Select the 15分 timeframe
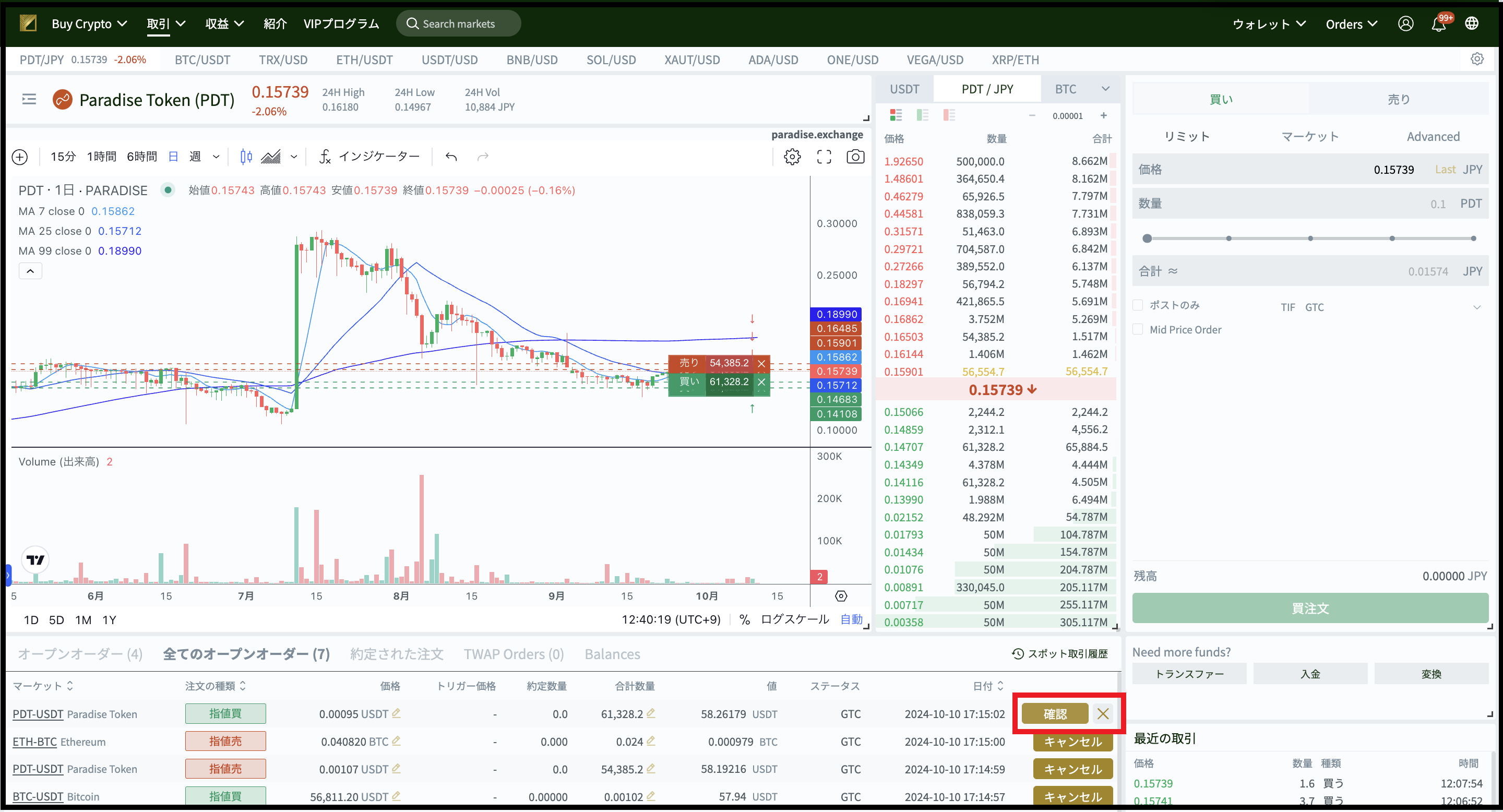Viewport: 1503px width, 812px height. tap(63, 157)
